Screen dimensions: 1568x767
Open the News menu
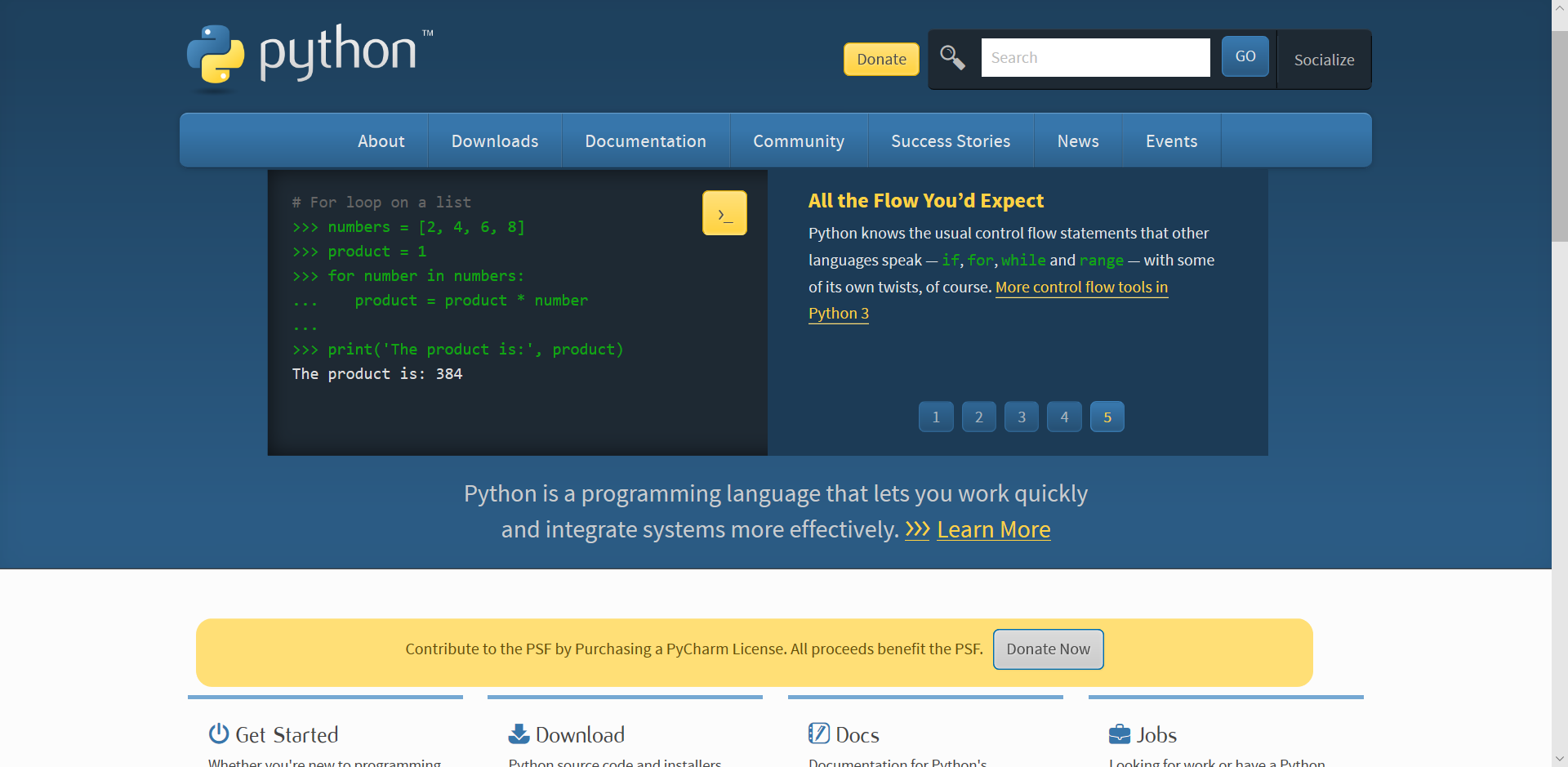(x=1078, y=140)
